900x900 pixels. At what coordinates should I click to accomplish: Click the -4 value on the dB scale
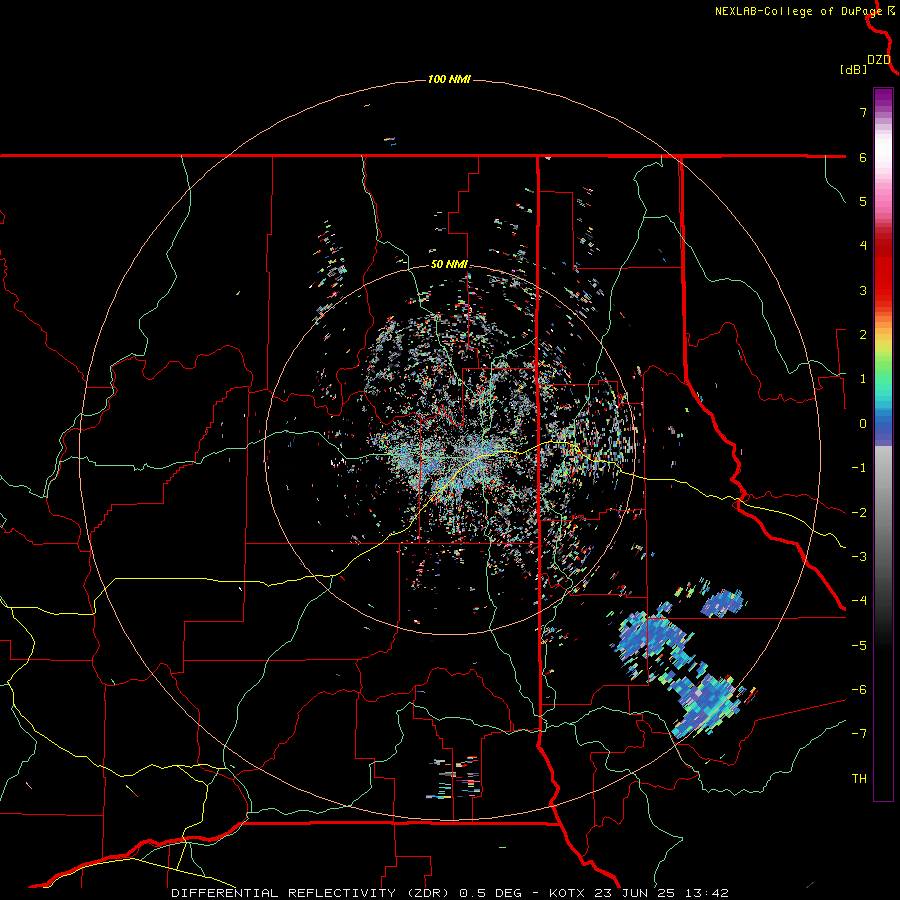point(859,601)
